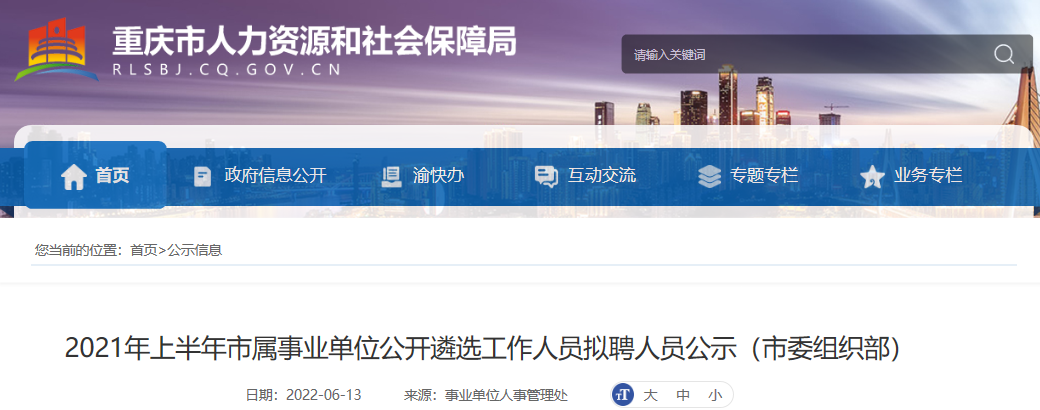
Task: Click the document icon beside 政府信息公开
Action: coord(202,176)
